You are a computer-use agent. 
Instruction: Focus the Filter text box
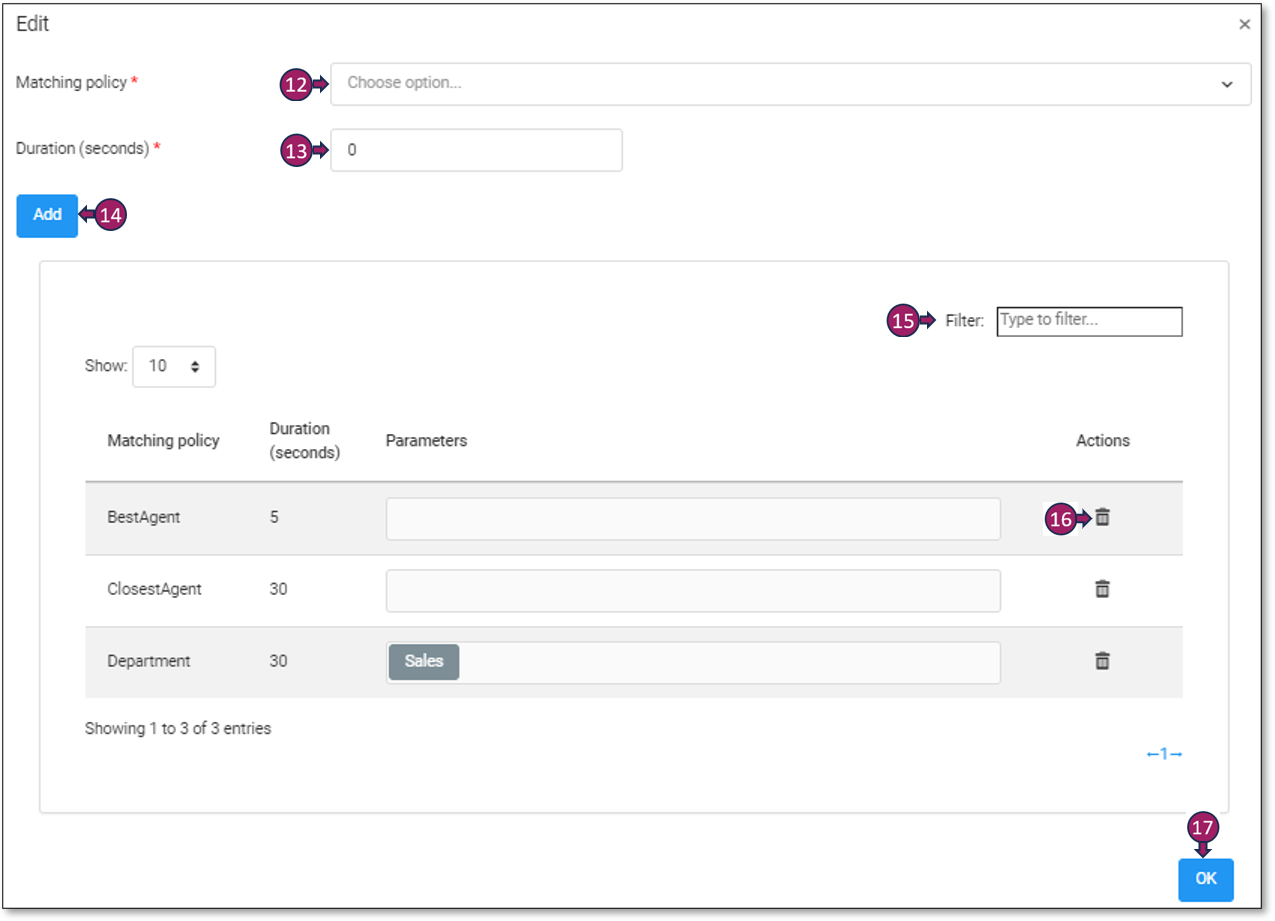(1089, 321)
